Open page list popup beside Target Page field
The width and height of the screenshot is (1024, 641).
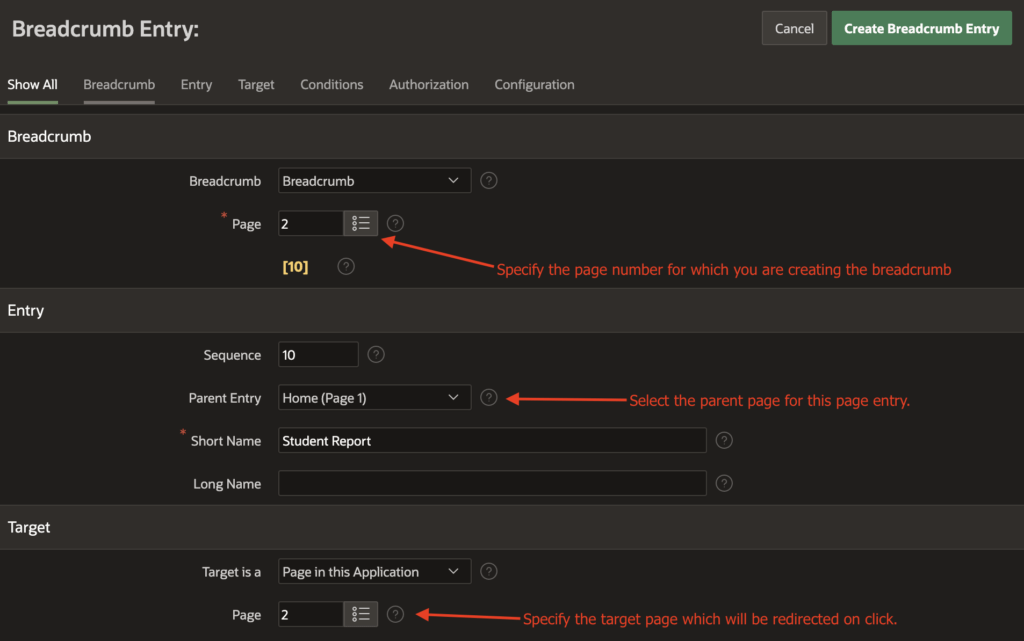point(360,614)
